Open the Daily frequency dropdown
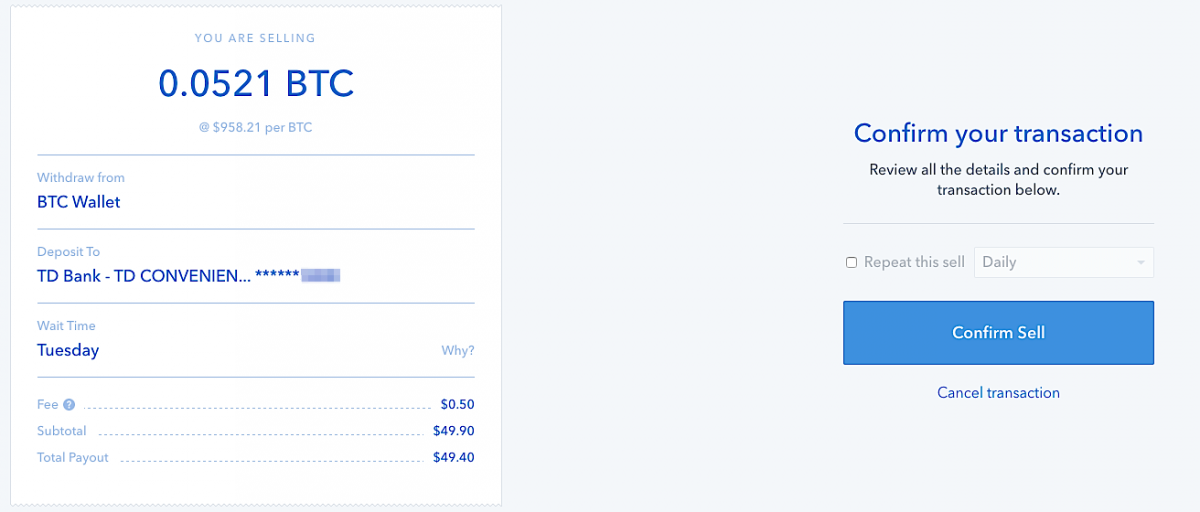 tap(1063, 263)
